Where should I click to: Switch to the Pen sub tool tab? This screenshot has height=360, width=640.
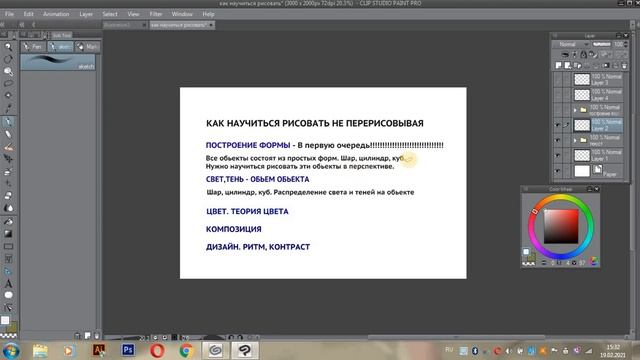point(33,47)
